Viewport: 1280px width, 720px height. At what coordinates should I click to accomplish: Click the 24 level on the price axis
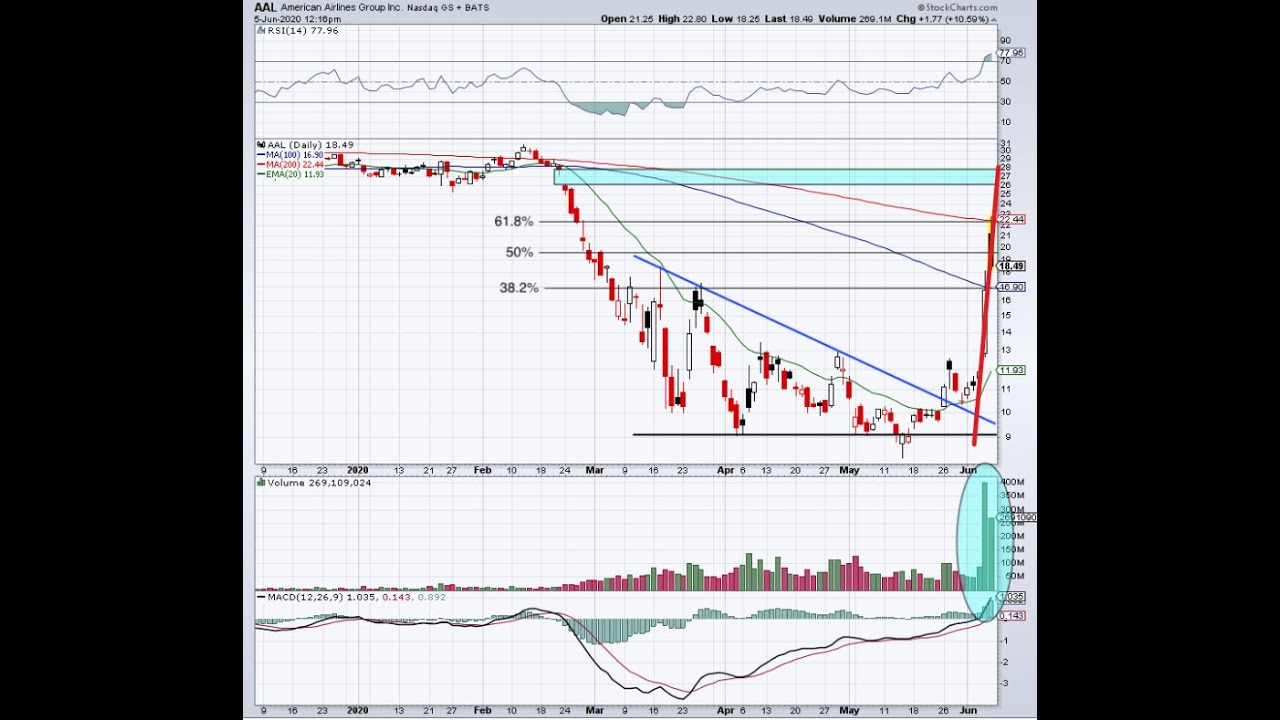pos(1004,204)
